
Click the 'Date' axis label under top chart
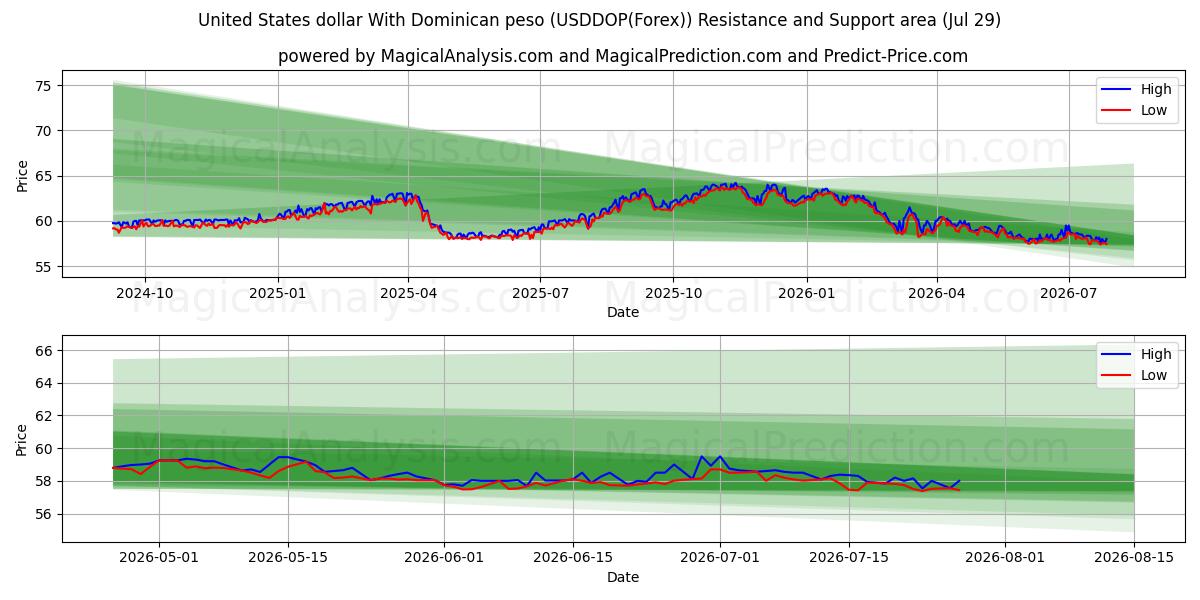pyautogui.click(x=623, y=313)
